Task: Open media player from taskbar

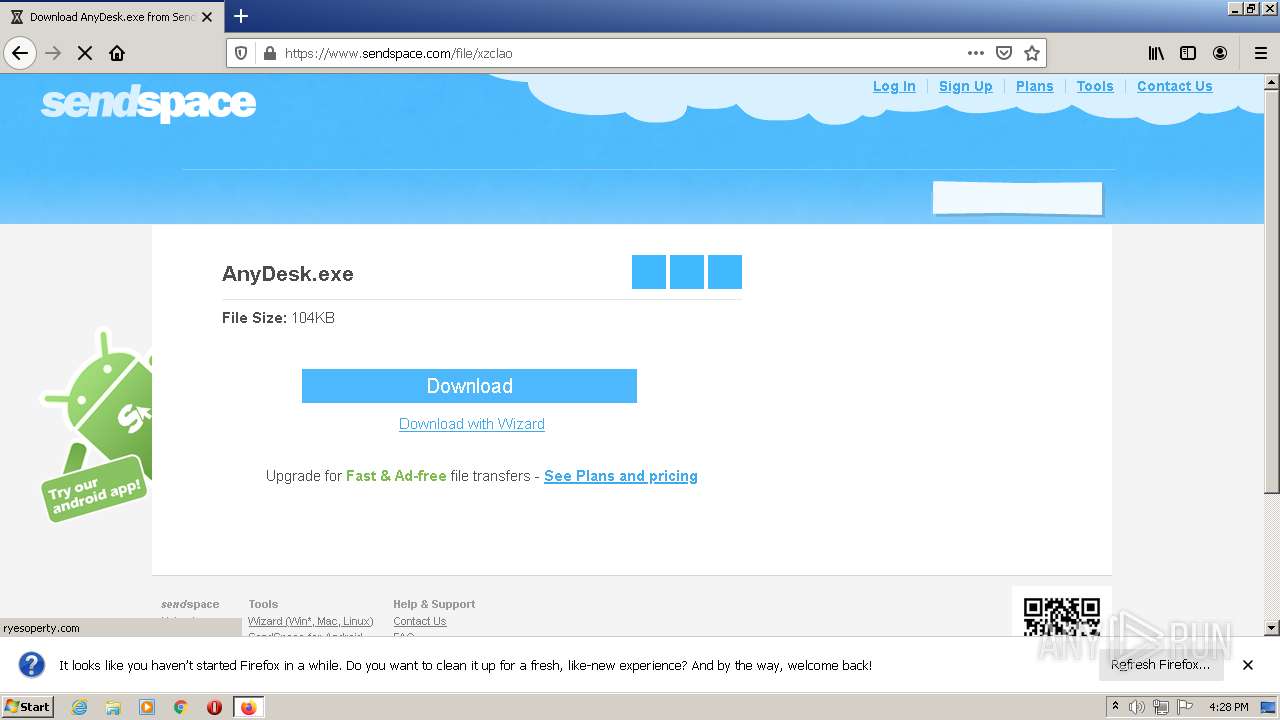Action: pyautogui.click(x=147, y=707)
